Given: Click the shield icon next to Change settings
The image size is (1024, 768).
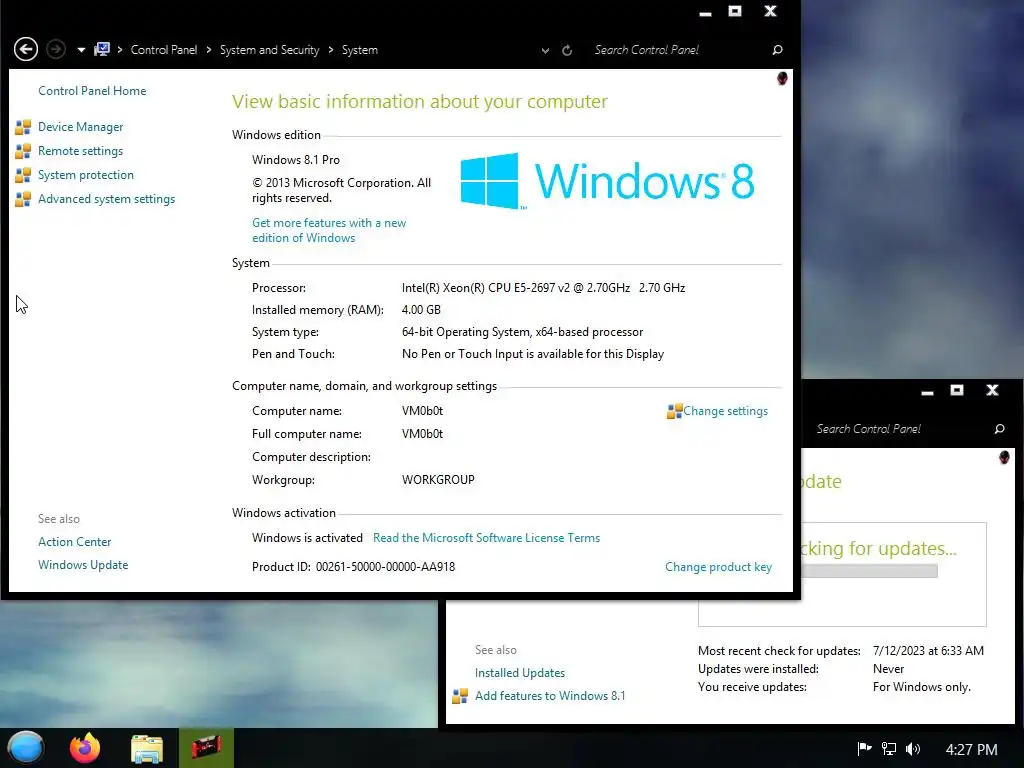Looking at the screenshot, I should coord(674,411).
